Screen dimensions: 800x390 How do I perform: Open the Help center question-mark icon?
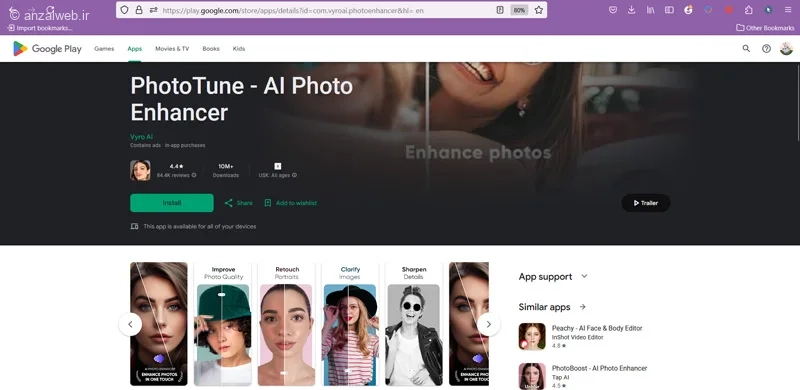[x=766, y=48]
